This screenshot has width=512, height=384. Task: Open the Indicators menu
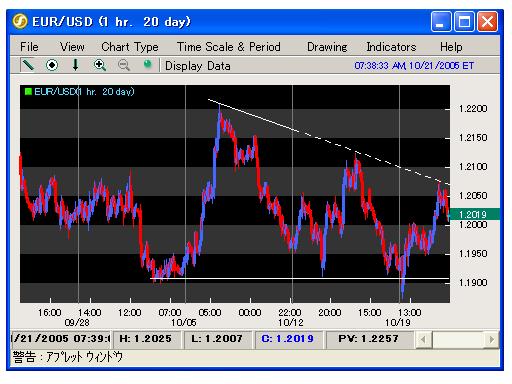click(391, 47)
